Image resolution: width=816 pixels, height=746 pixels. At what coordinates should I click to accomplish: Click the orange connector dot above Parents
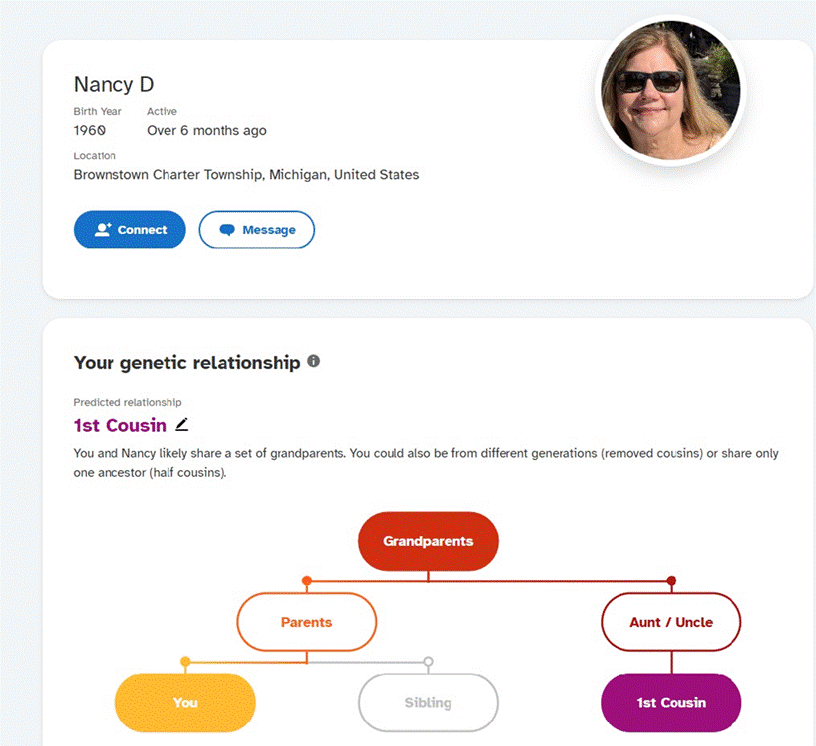tap(307, 580)
